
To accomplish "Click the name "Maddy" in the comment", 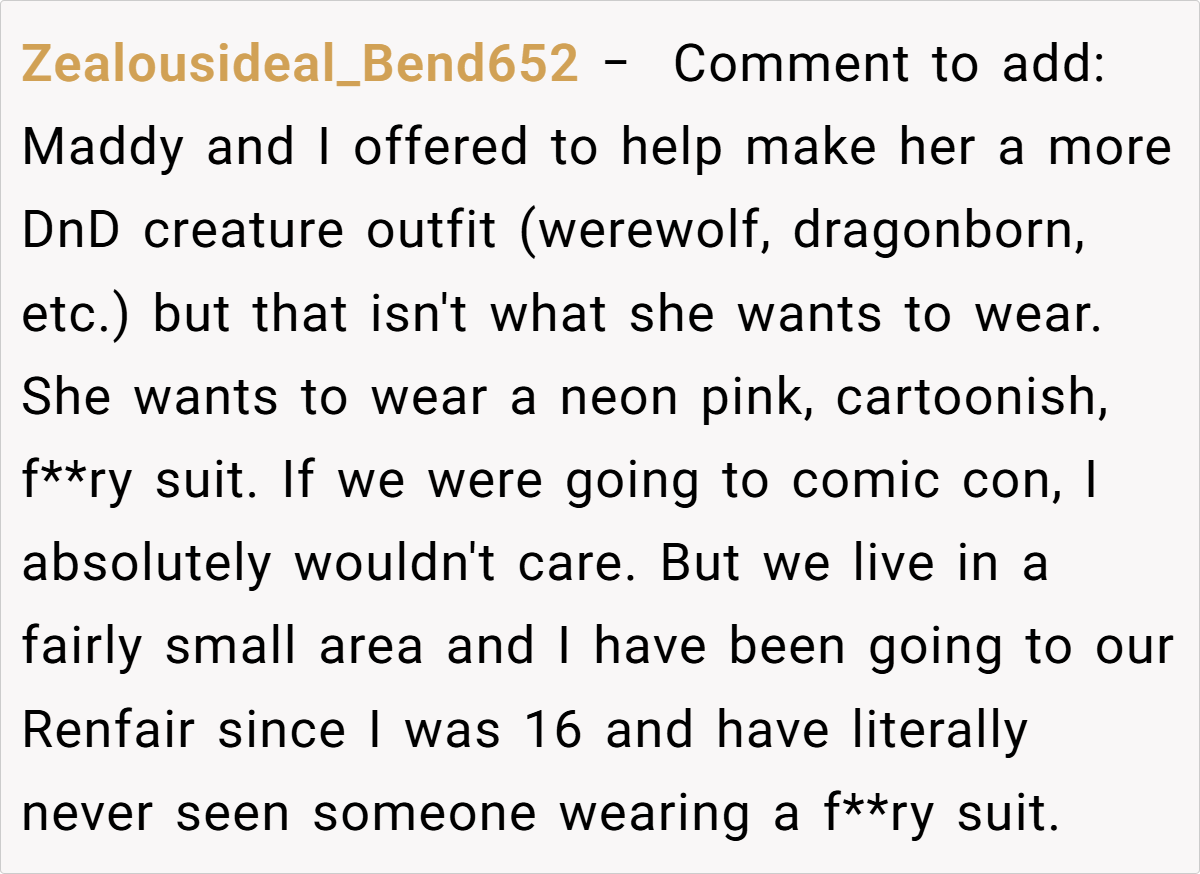I will 104,148.
